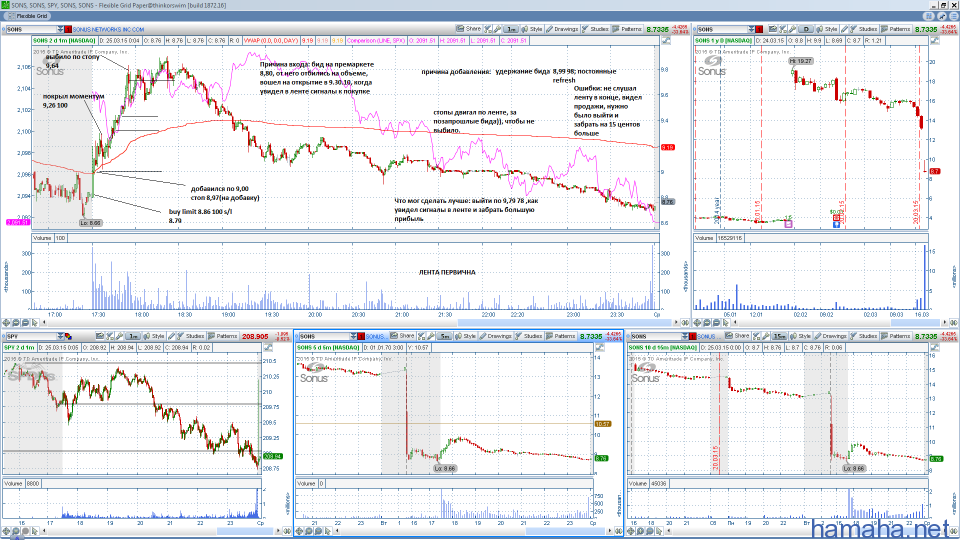Open Studies on SPY chart
This screenshot has height=540, width=960.
192,336
